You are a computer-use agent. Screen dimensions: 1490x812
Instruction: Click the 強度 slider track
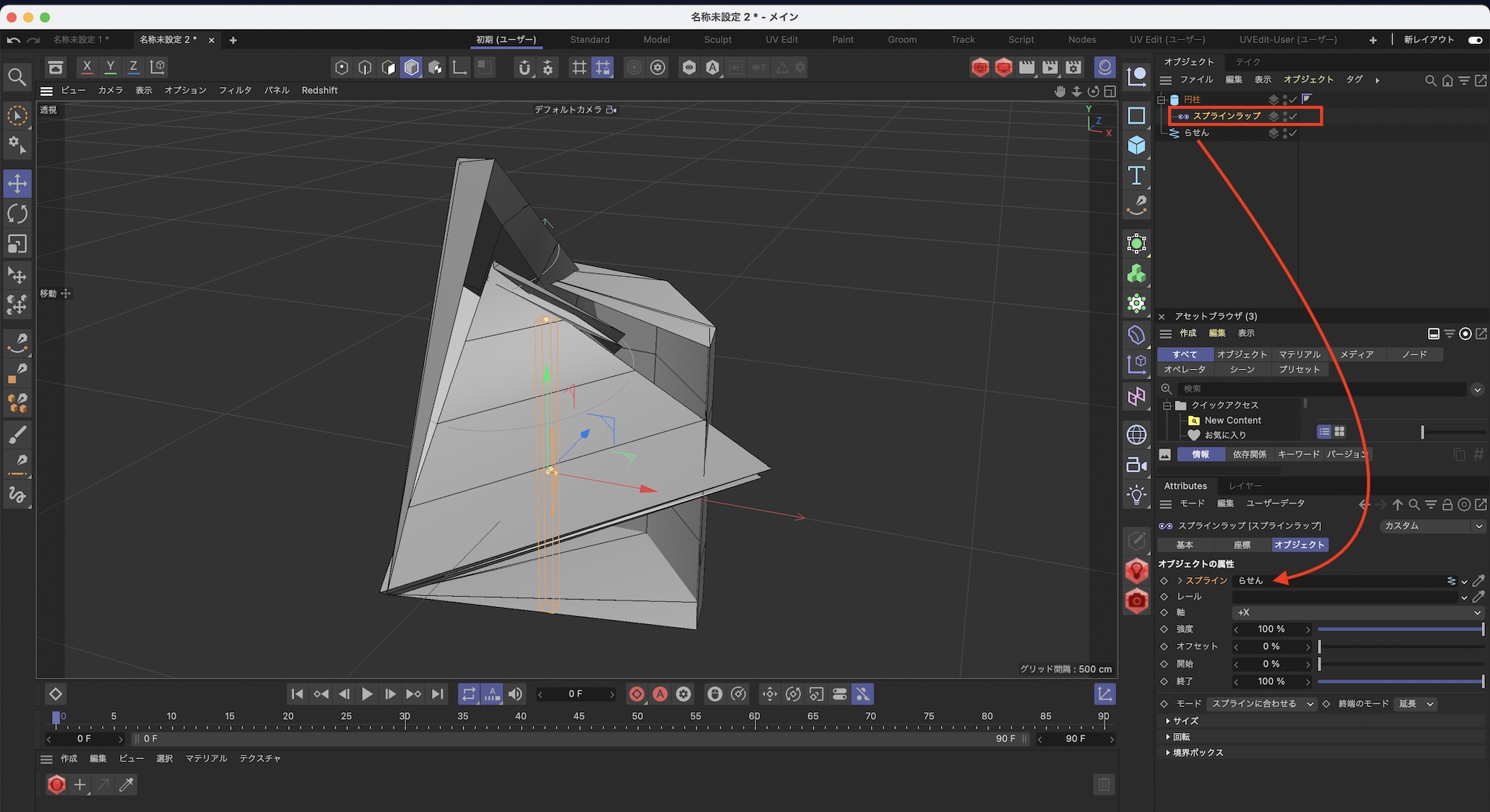[x=1401, y=629]
